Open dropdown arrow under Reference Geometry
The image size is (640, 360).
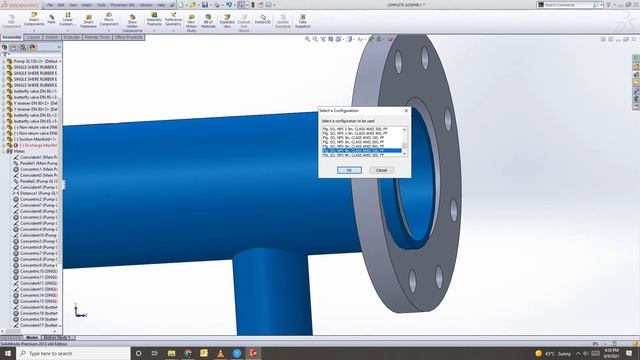click(x=173, y=30)
